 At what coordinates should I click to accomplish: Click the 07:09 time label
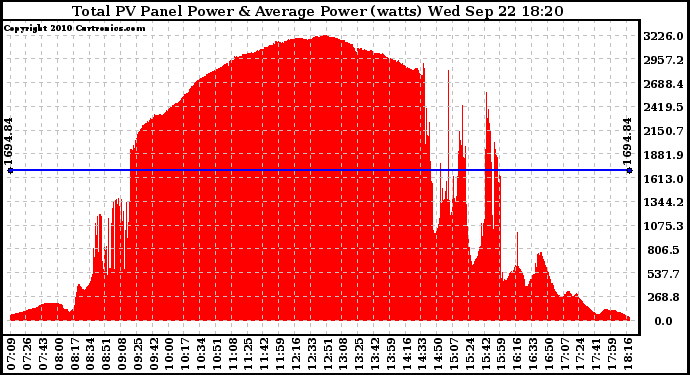pyautogui.click(x=11, y=355)
